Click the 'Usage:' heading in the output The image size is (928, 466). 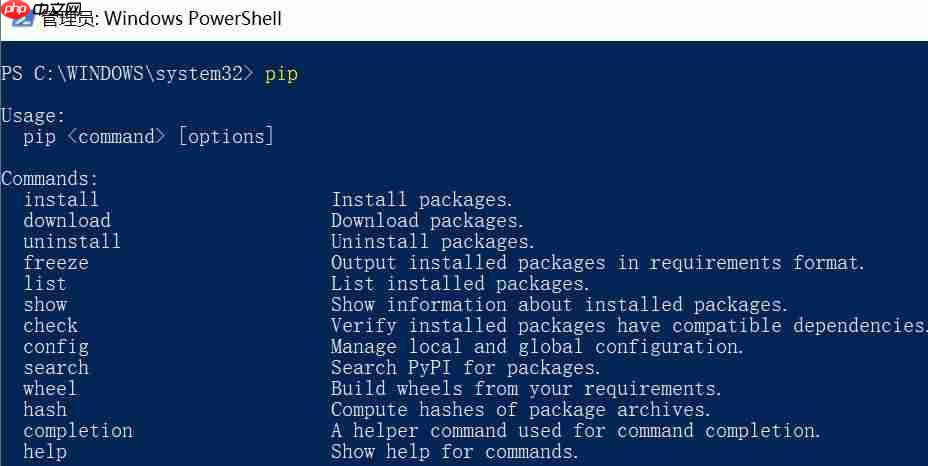33,116
